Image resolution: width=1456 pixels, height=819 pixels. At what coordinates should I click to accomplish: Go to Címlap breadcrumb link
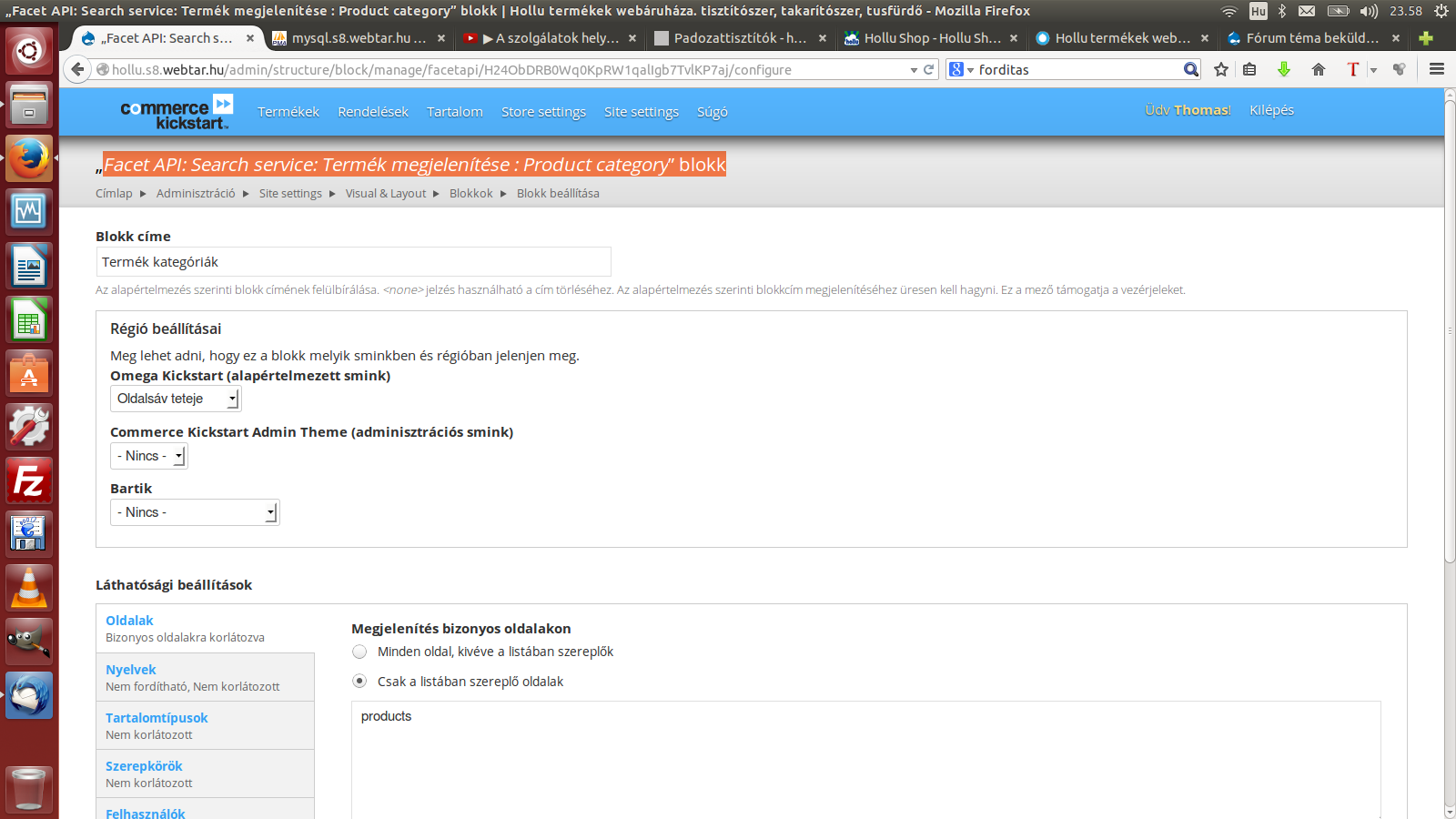point(114,193)
